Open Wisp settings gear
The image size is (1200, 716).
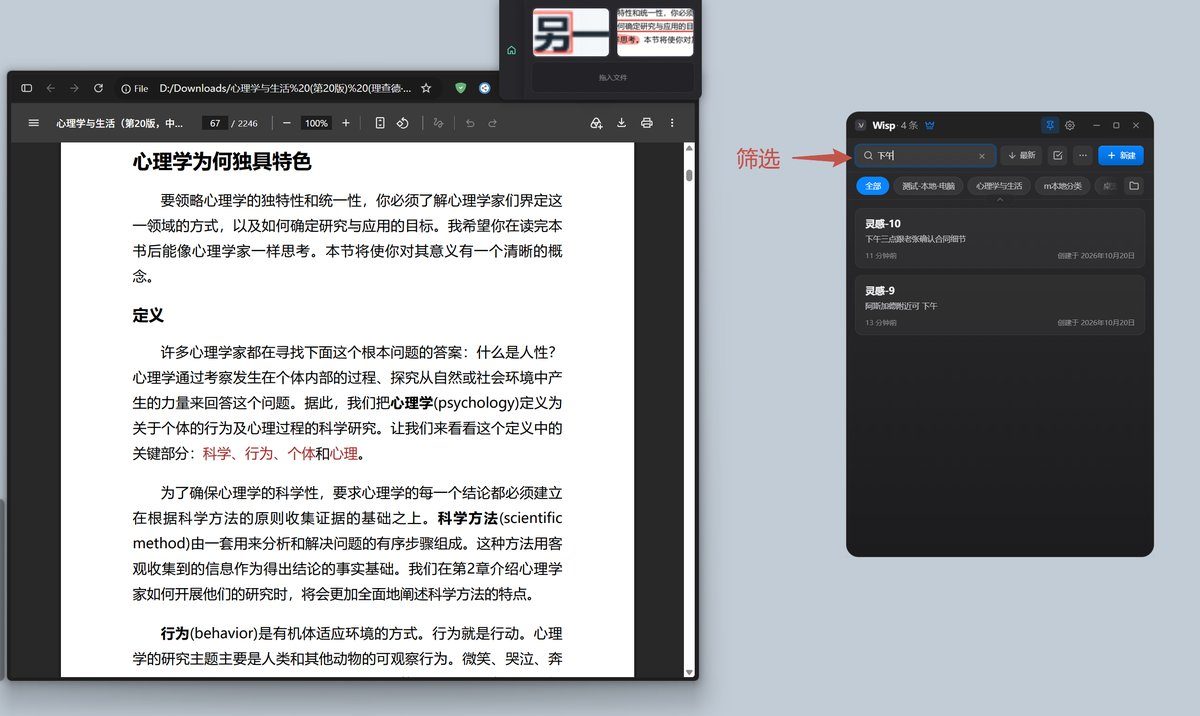[1070, 125]
